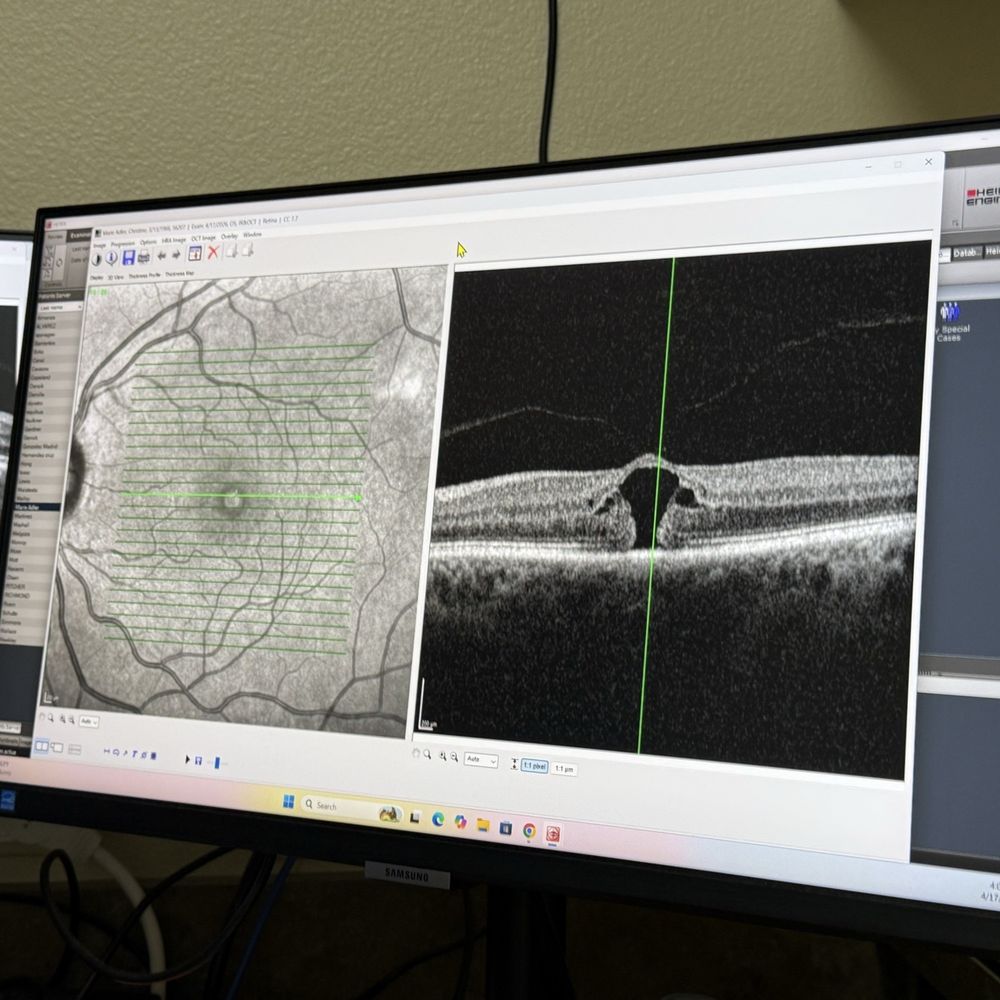The height and width of the screenshot is (1000, 1000).
Task: Select magnifier tool below fundus image
Action: pyautogui.click(x=51, y=718)
